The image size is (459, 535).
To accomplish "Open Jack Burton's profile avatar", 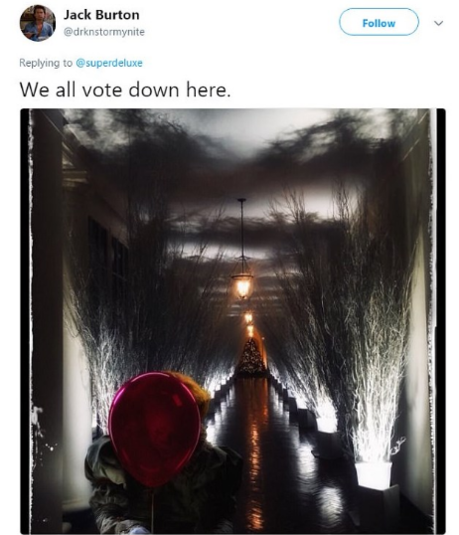I will (38, 23).
